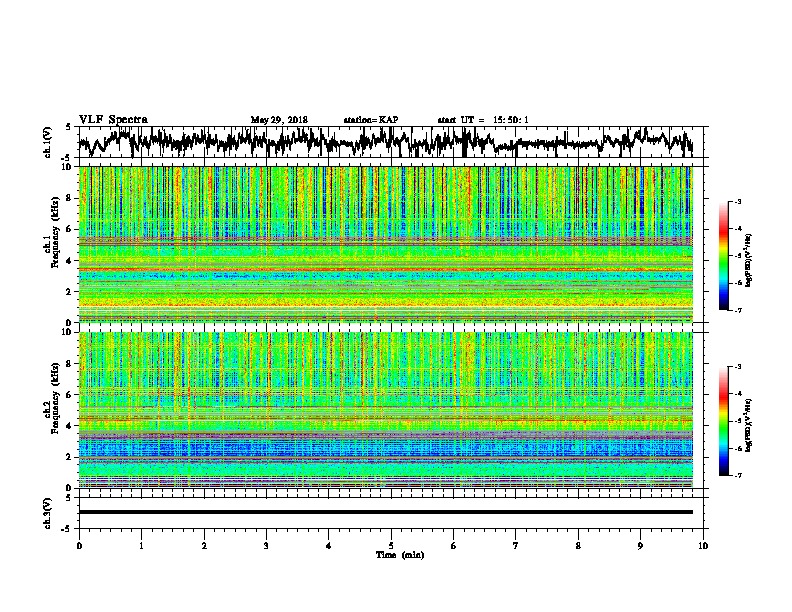Click time axis tick label "10"
This screenshot has width=792, height=612.
[x=703, y=546]
